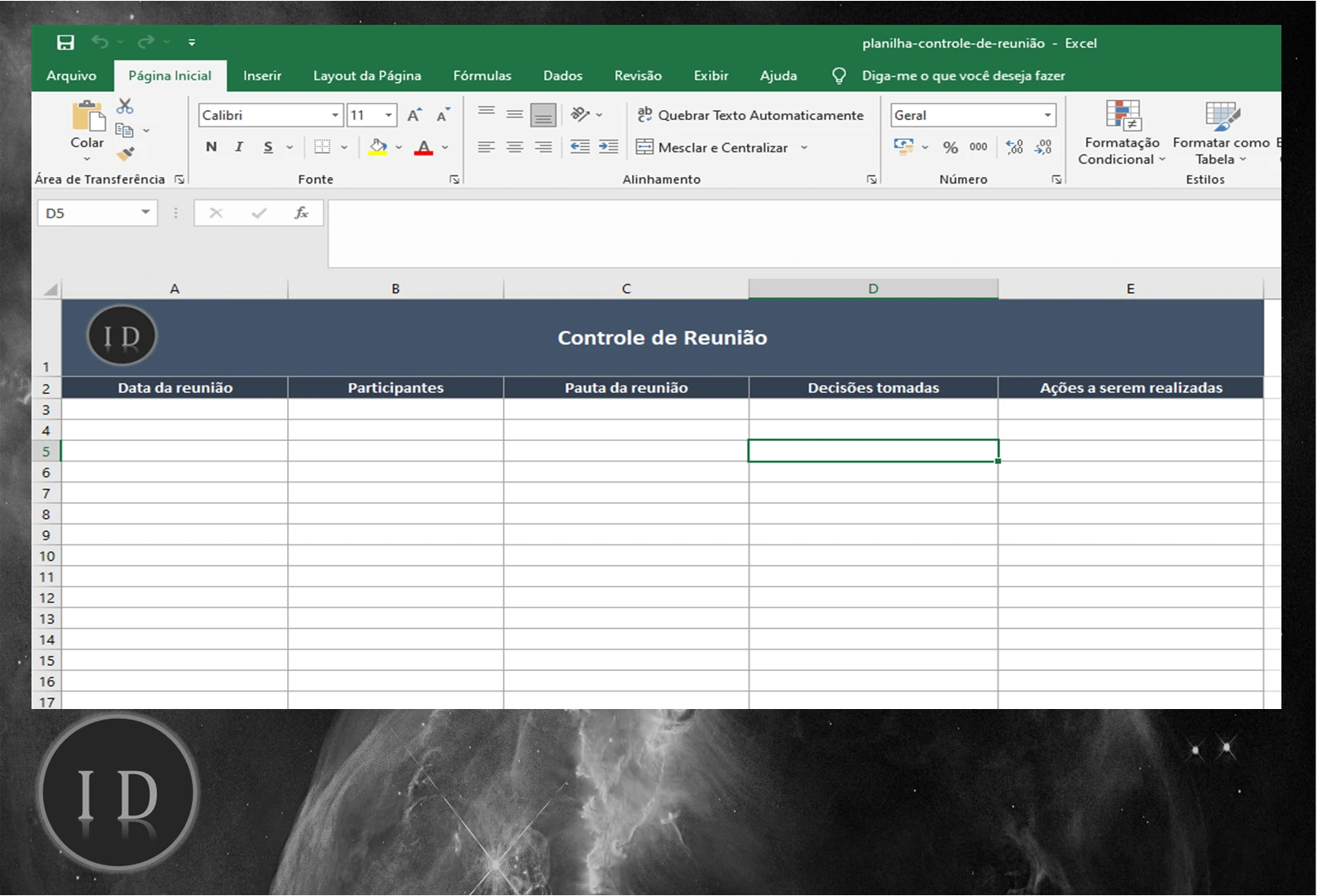1317x896 pixels.
Task: Click the yellow Fill Color bucket
Action: (x=378, y=146)
